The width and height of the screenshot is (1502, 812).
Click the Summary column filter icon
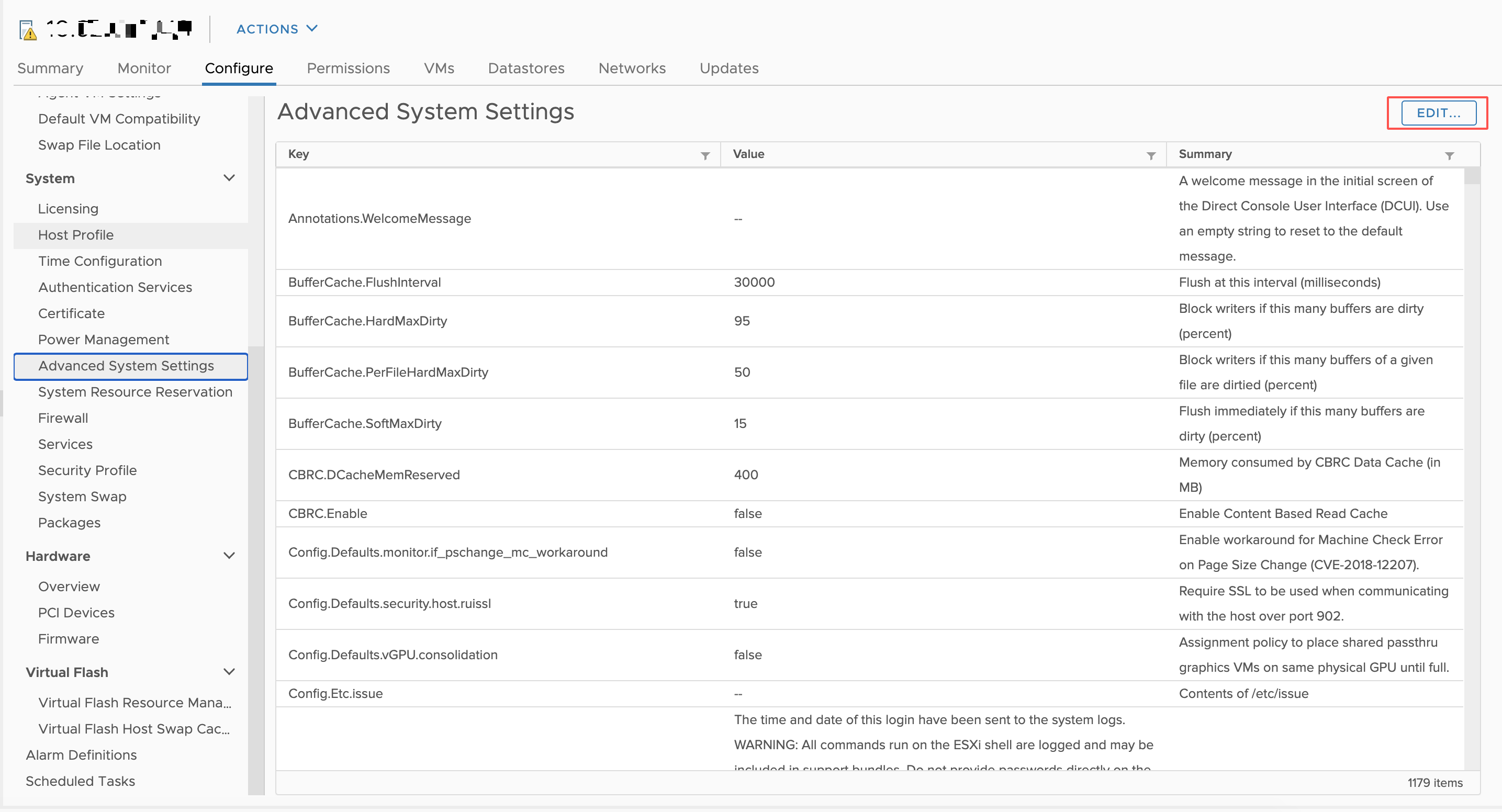(x=1449, y=155)
